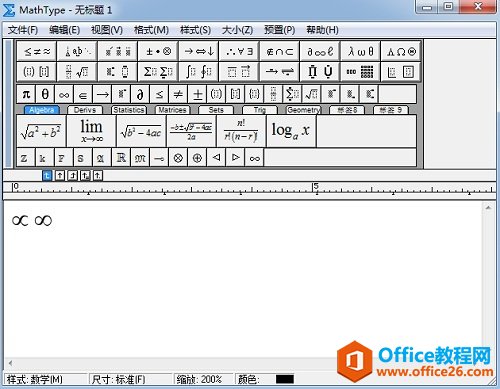Insert the theta symbol from small bar
500x389 pixels.
45,94
